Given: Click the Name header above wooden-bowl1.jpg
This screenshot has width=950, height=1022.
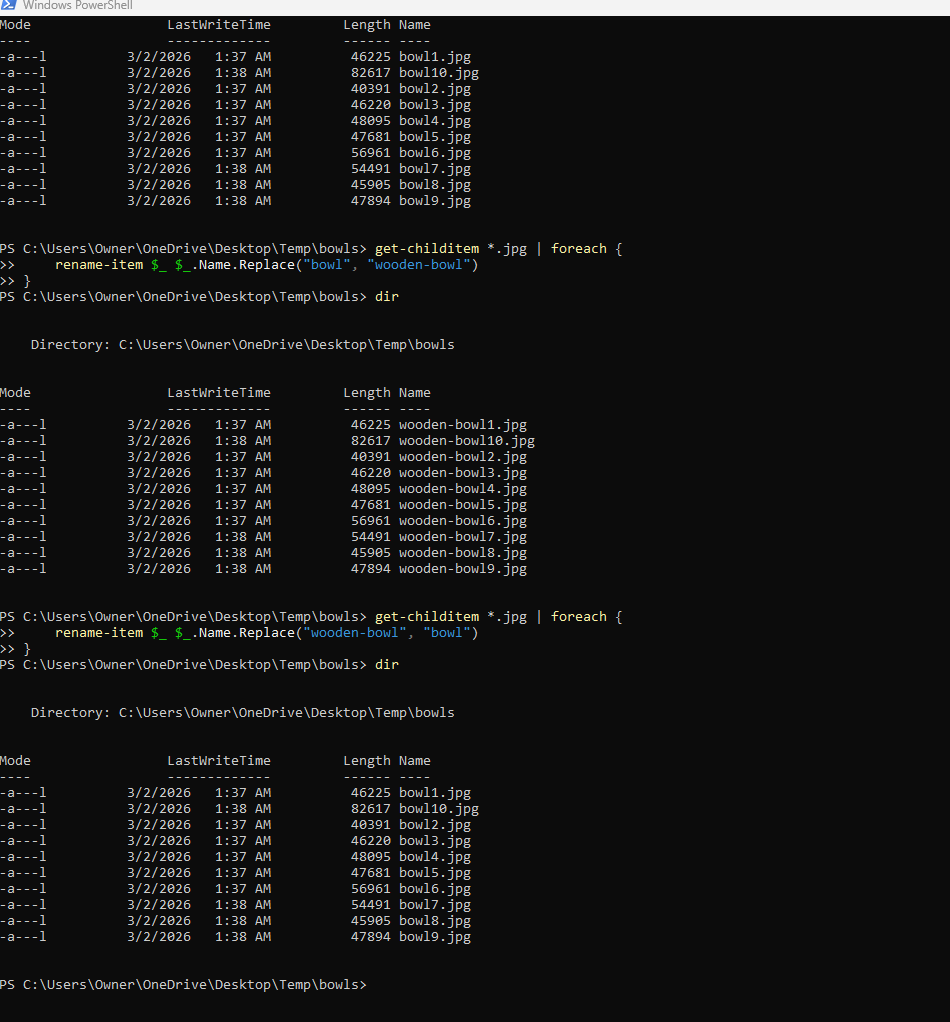Looking at the screenshot, I should [414, 393].
